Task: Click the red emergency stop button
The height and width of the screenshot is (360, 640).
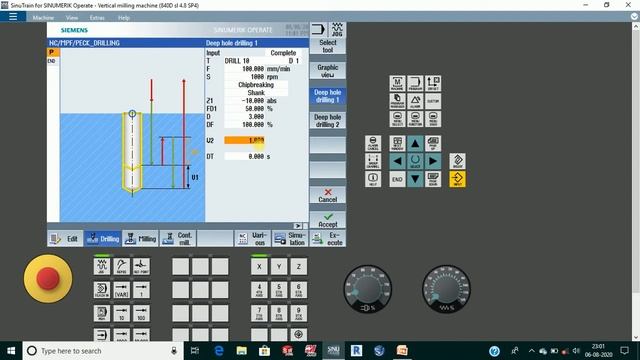Action: (x=48, y=278)
